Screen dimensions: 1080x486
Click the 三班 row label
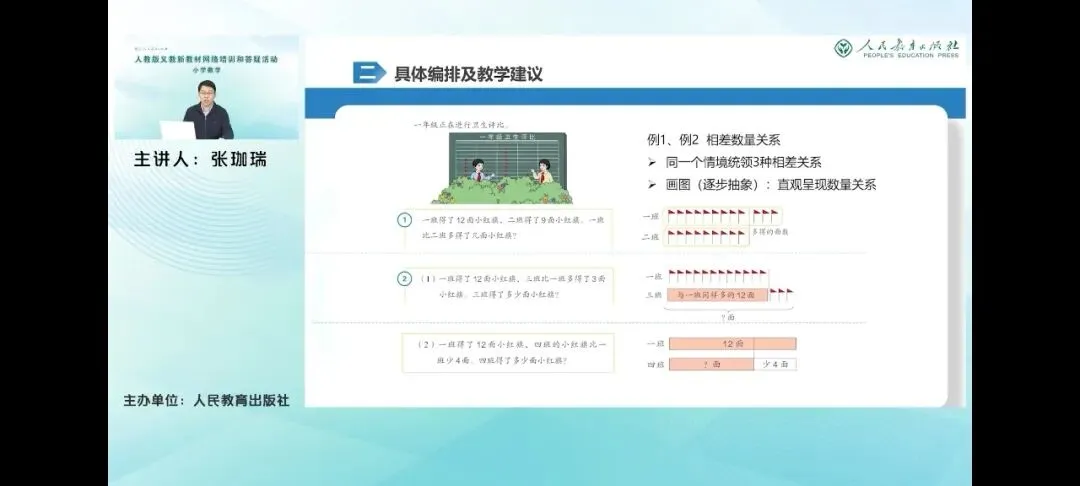tap(654, 295)
